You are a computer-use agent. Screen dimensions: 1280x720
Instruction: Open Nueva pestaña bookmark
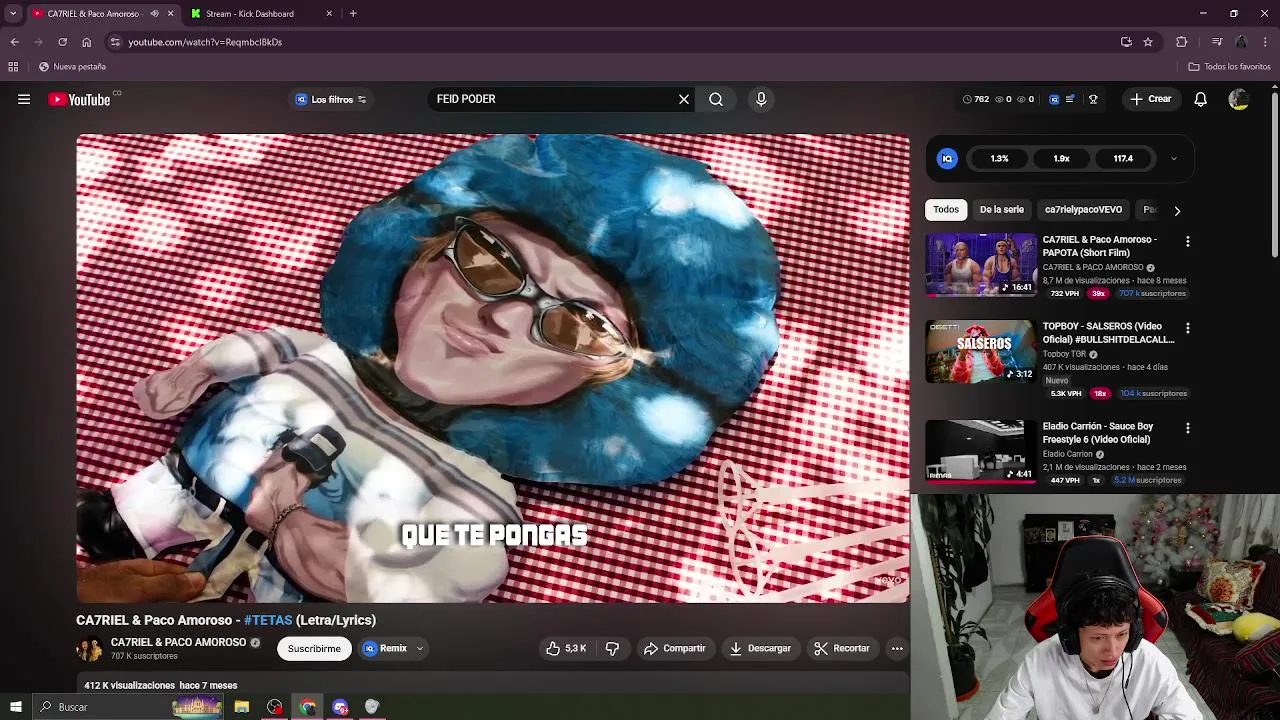point(72,67)
